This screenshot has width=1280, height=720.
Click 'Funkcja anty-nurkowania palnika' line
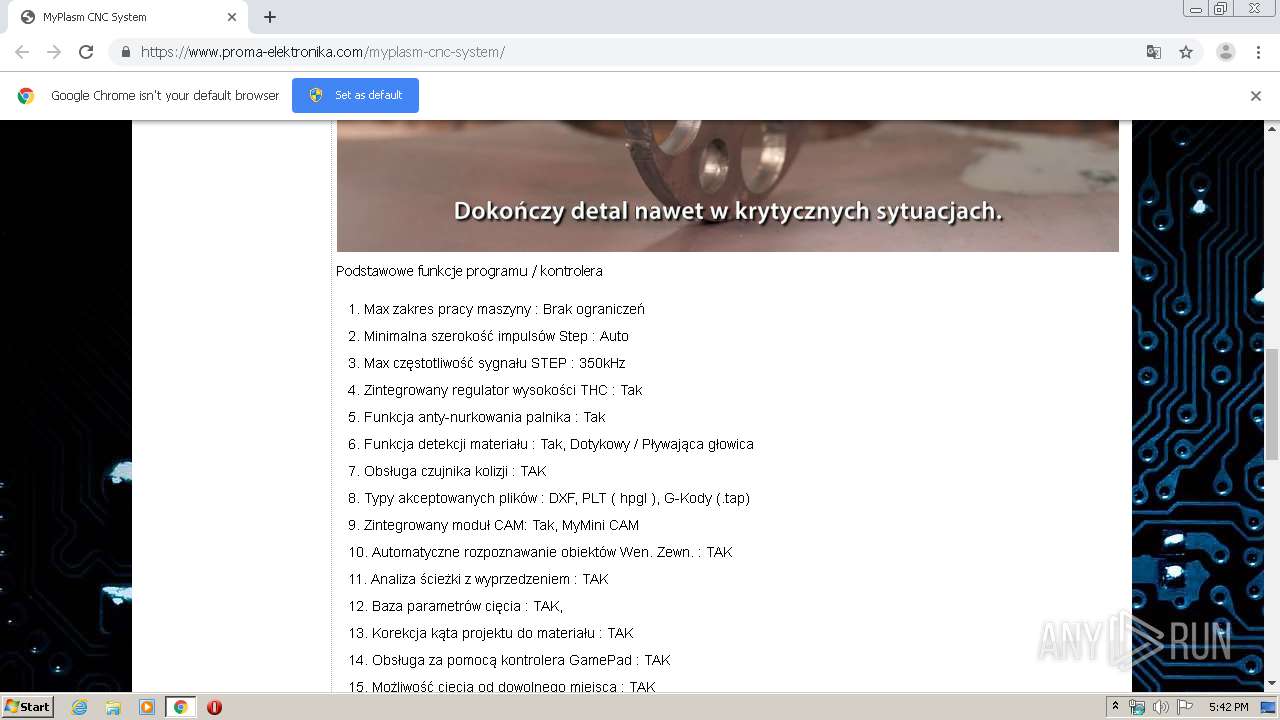point(484,417)
